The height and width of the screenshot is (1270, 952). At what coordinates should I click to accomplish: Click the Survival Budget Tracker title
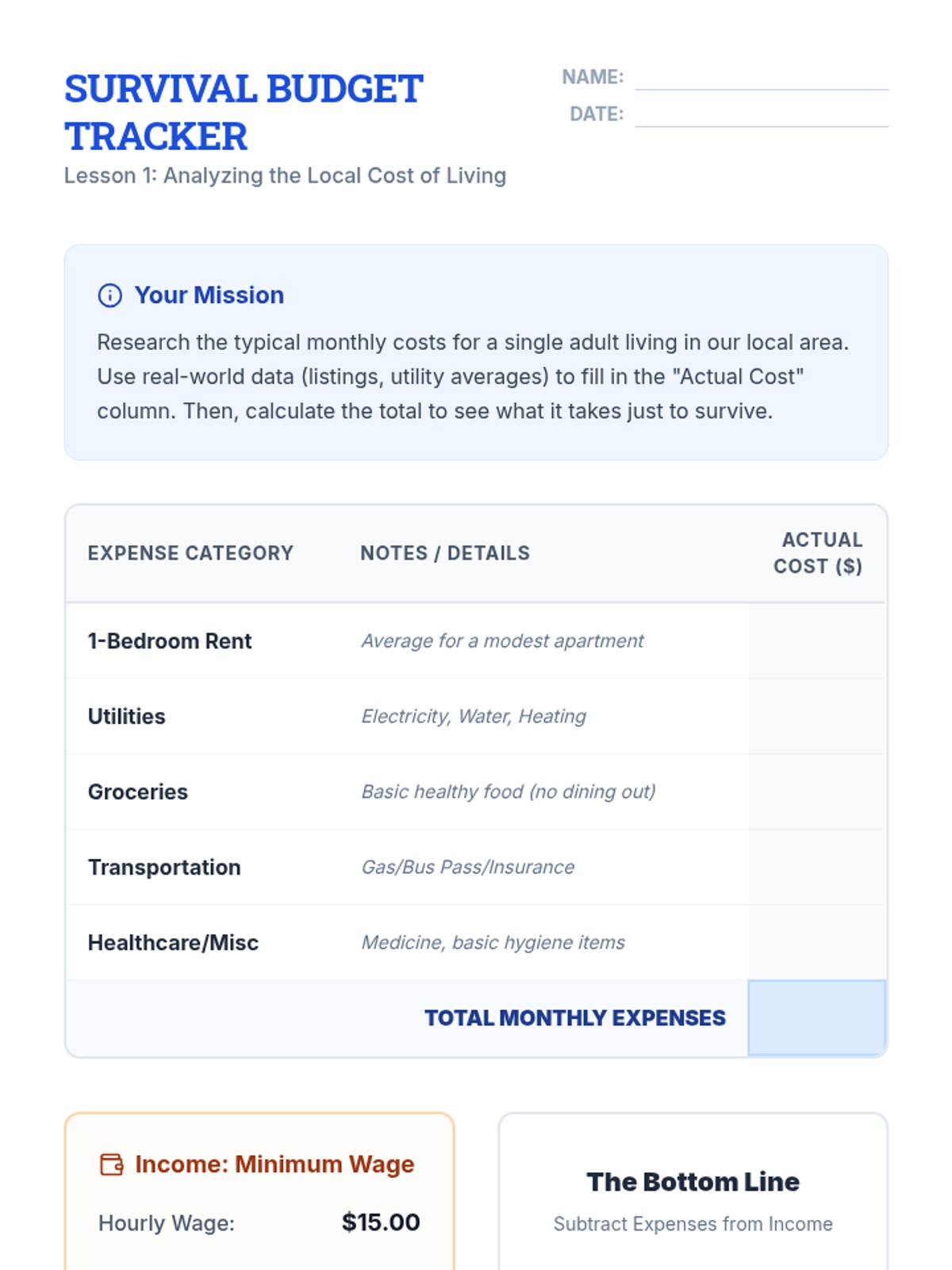click(244, 112)
